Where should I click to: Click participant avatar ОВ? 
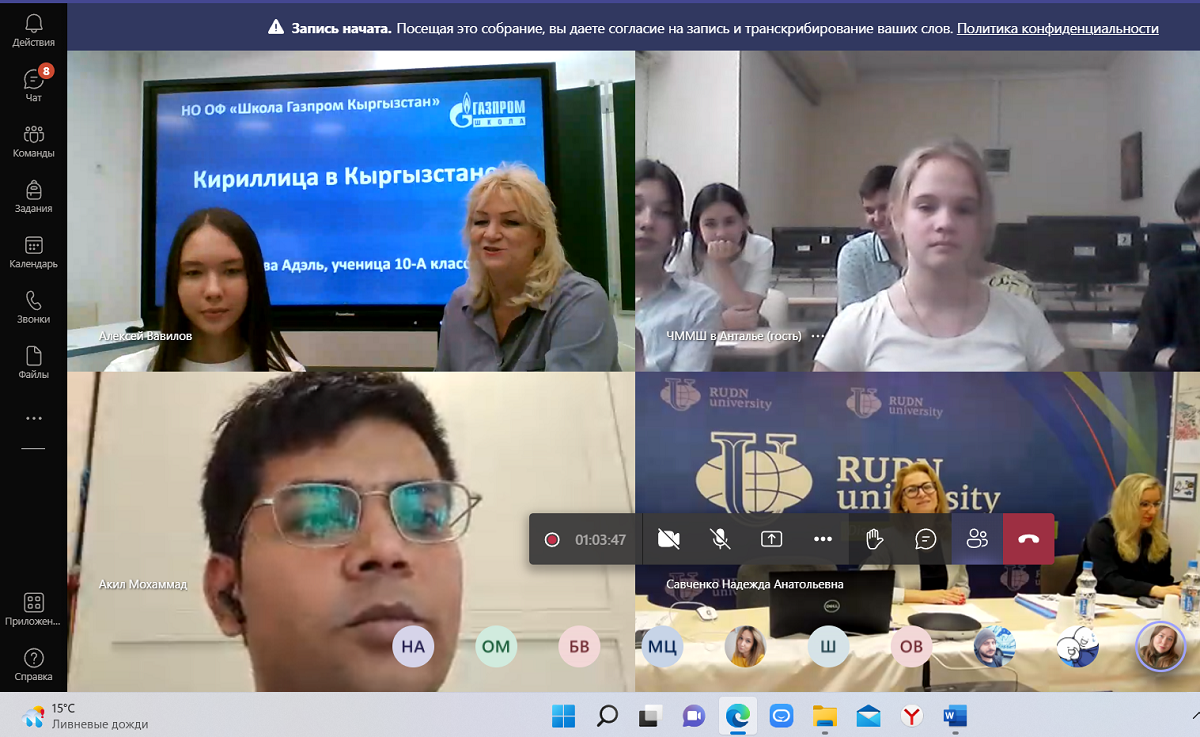pos(911,646)
